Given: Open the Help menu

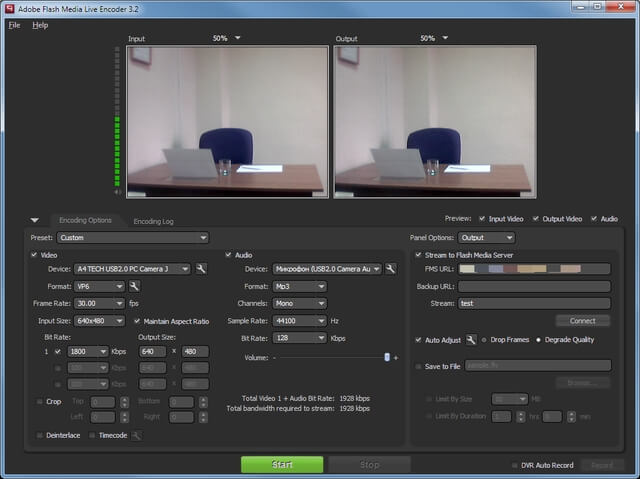Looking at the screenshot, I should (x=40, y=25).
